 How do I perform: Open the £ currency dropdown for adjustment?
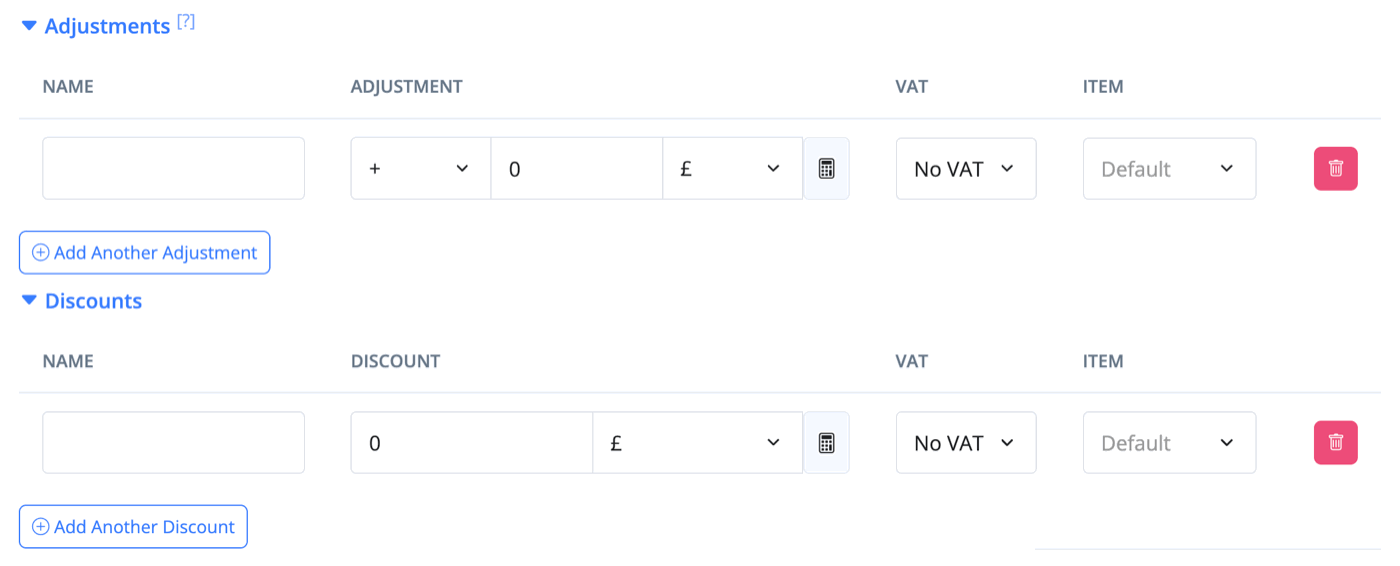click(x=732, y=168)
